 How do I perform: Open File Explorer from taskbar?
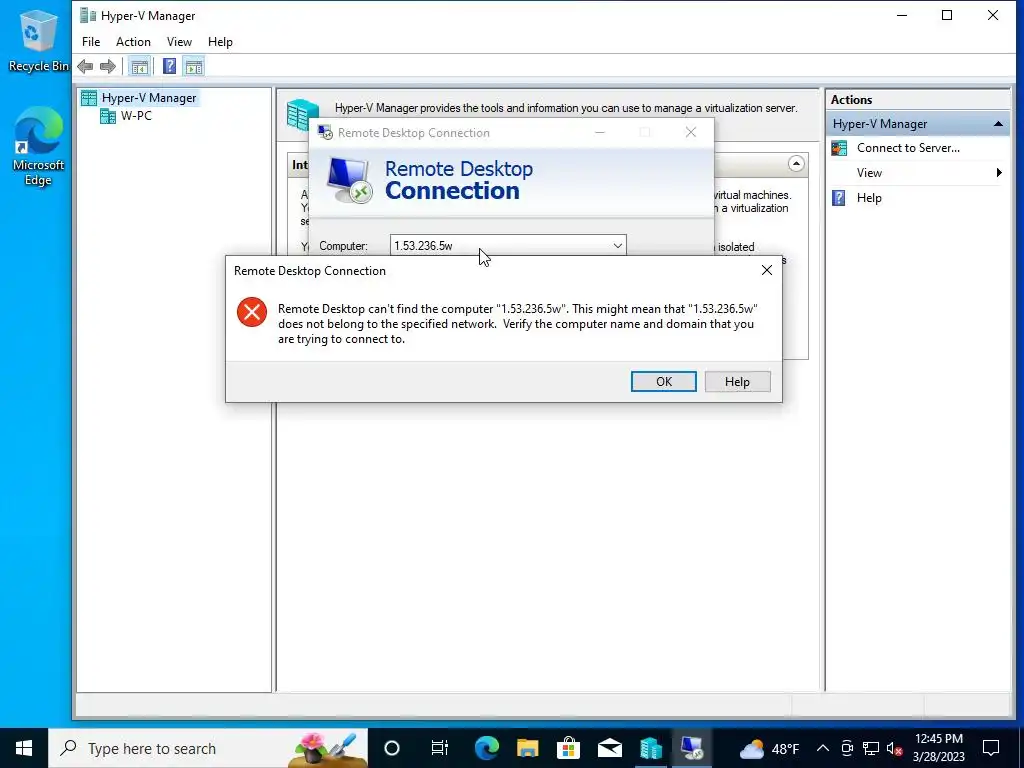click(528, 748)
